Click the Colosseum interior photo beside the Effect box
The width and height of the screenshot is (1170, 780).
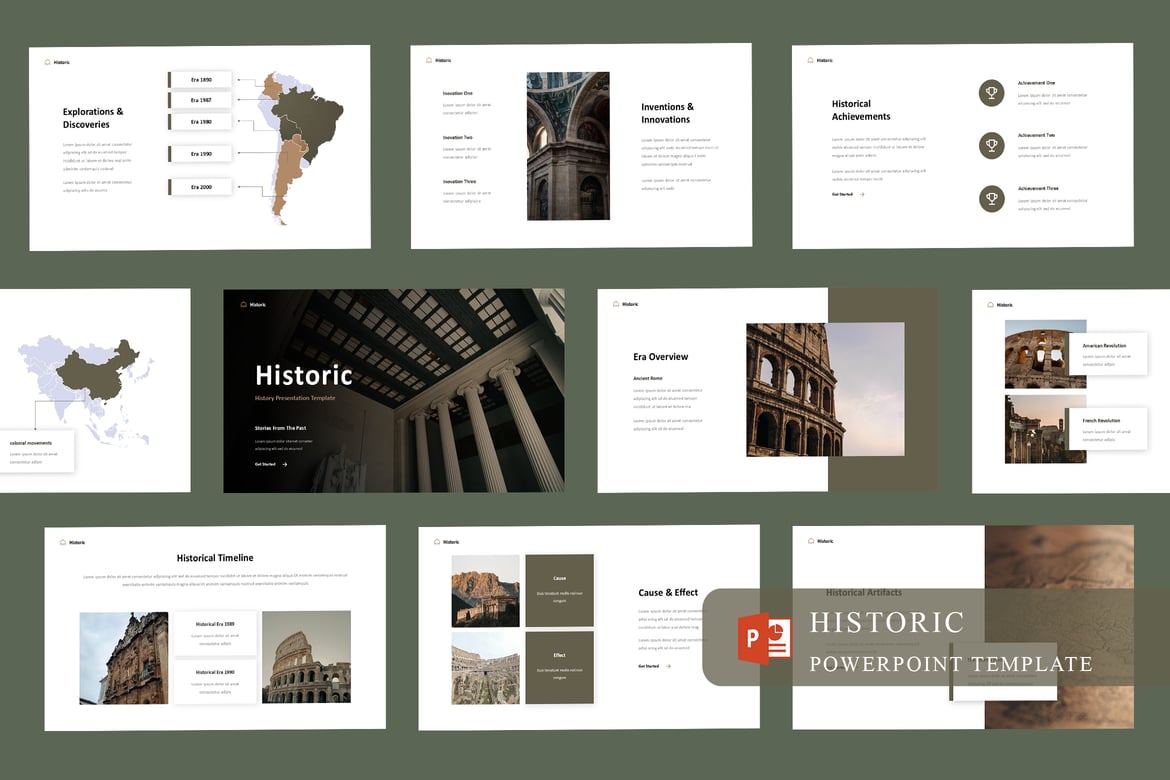tap(485, 668)
